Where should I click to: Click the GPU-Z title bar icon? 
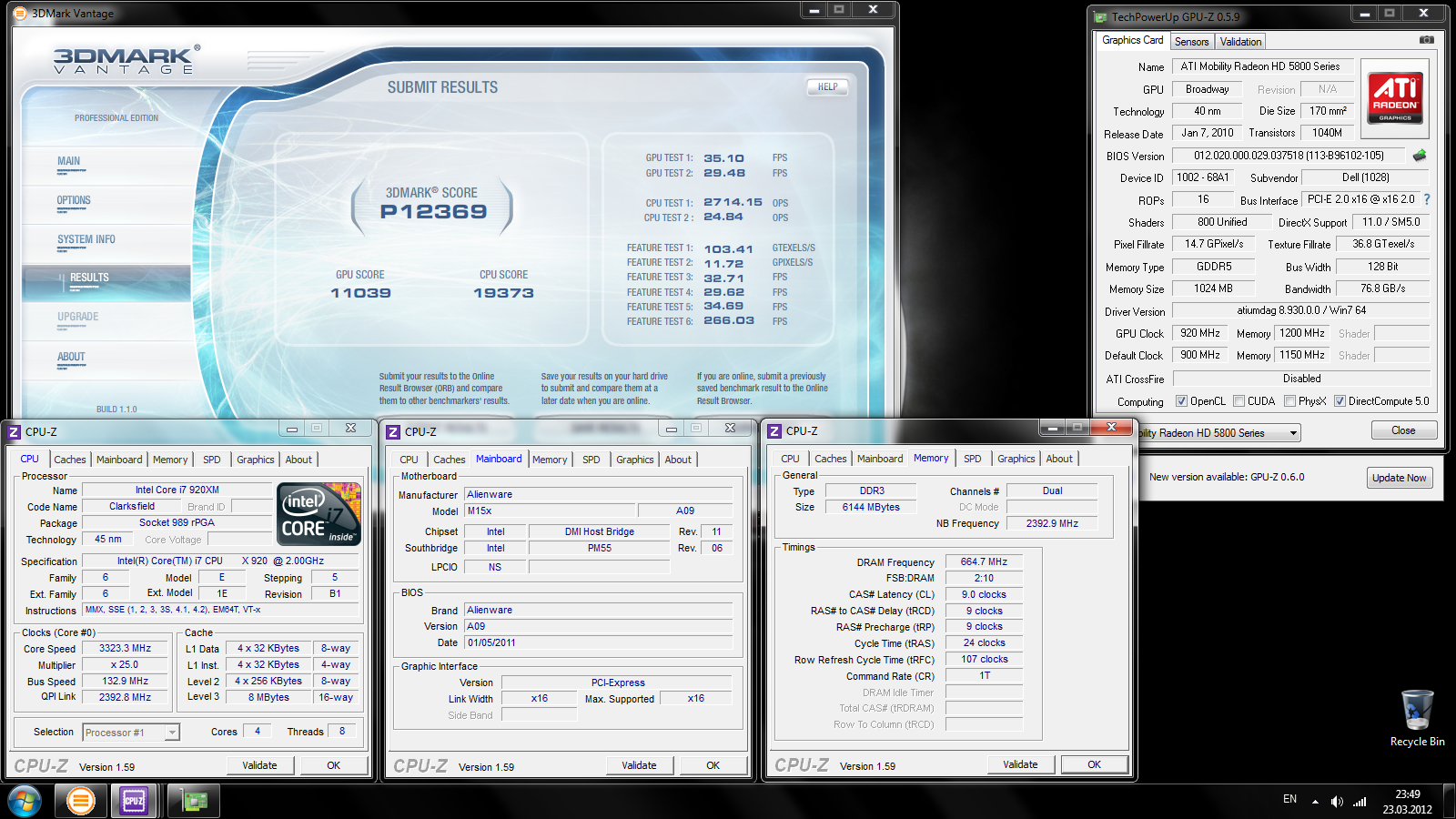(1101, 16)
